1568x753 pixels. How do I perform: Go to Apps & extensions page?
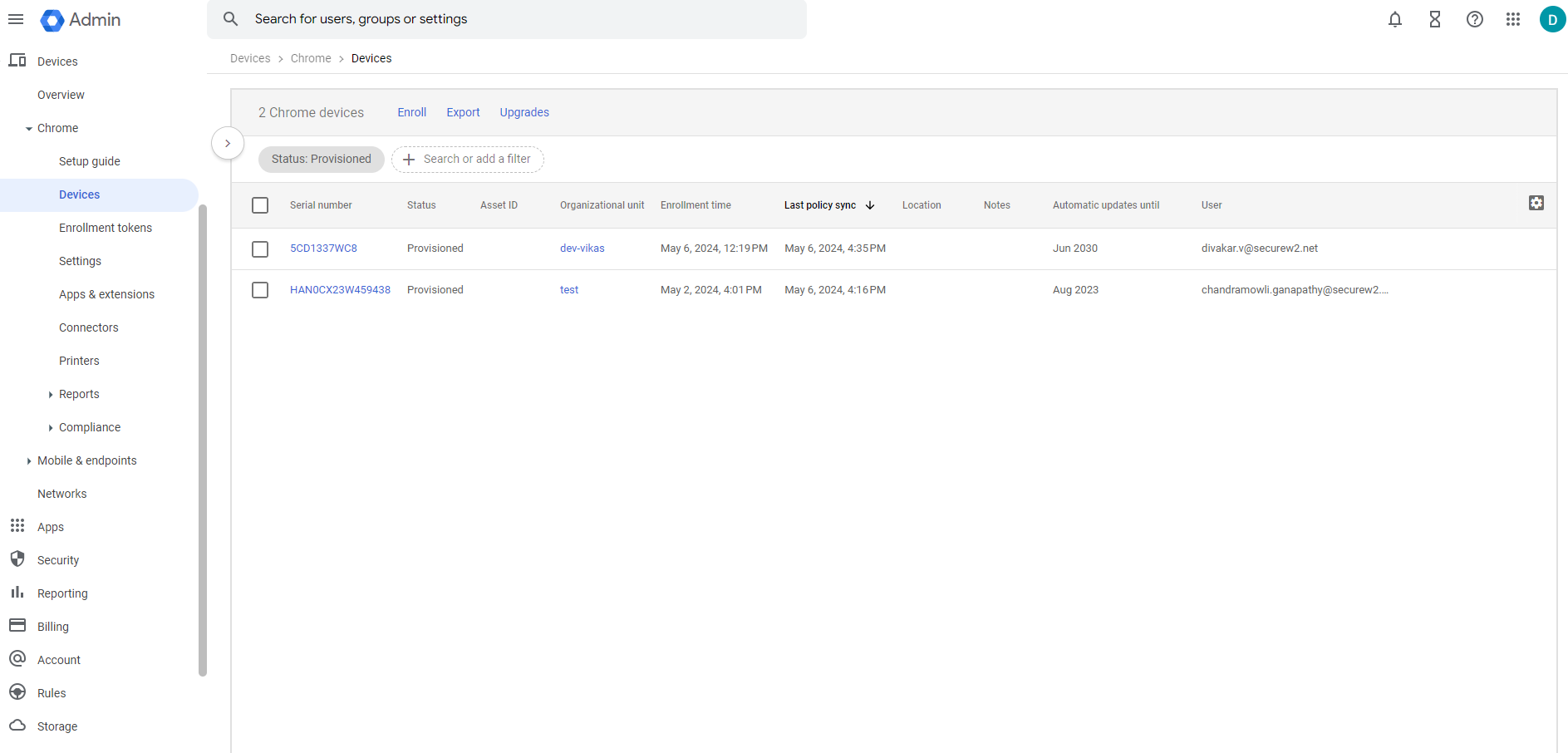pos(106,294)
